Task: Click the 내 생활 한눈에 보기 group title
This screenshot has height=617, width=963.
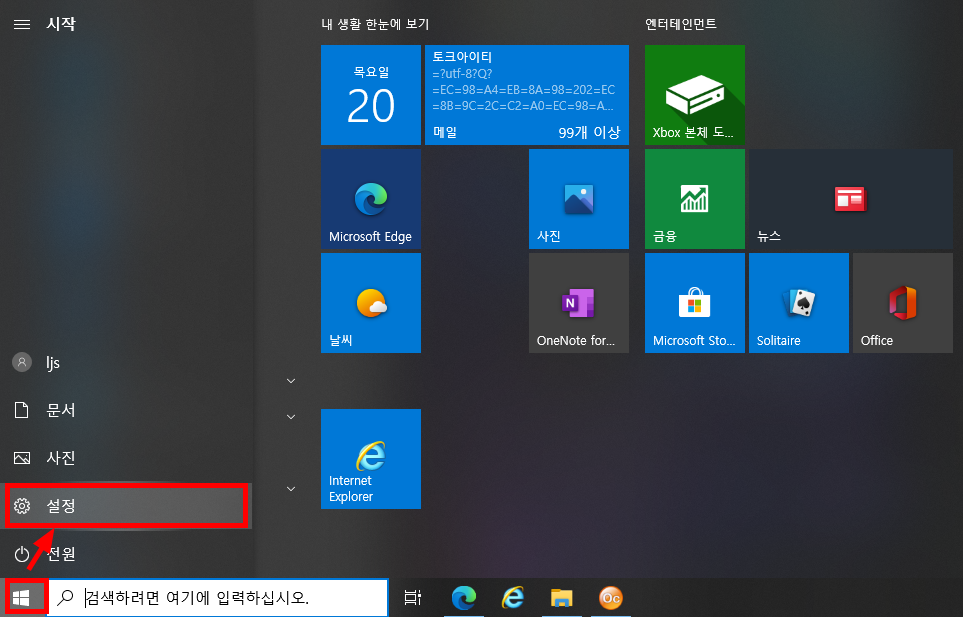Action: coord(375,25)
